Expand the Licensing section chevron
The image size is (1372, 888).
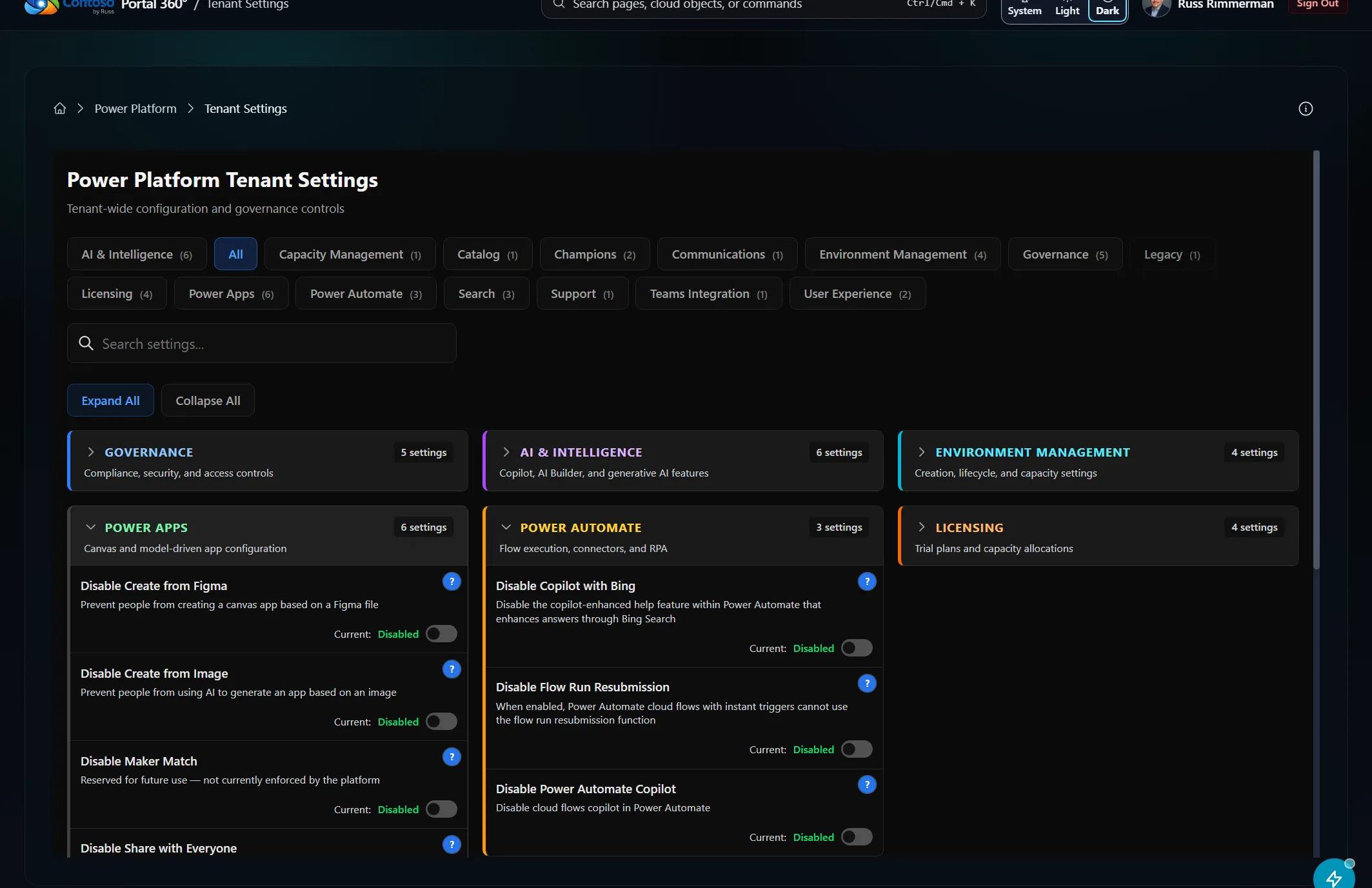coord(922,528)
